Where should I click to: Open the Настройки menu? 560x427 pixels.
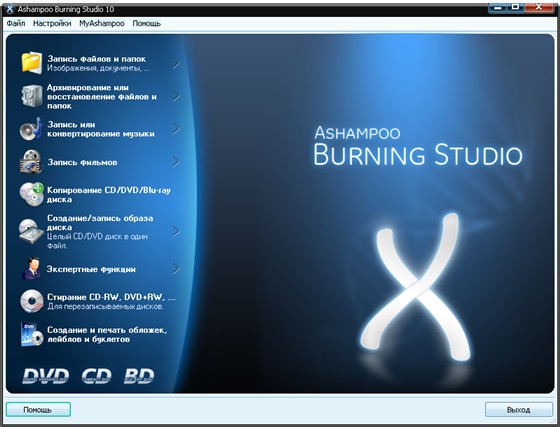52,24
